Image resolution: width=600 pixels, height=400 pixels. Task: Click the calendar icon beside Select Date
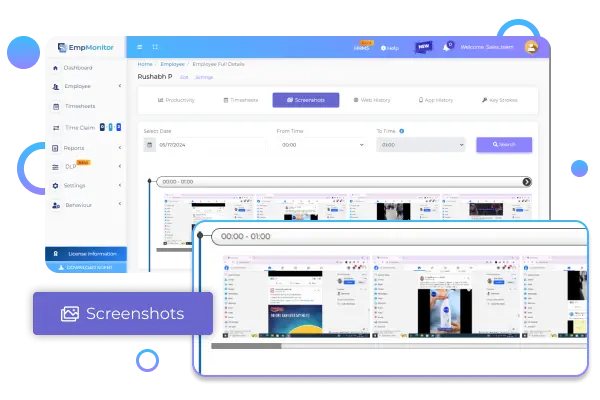pyautogui.click(x=150, y=145)
